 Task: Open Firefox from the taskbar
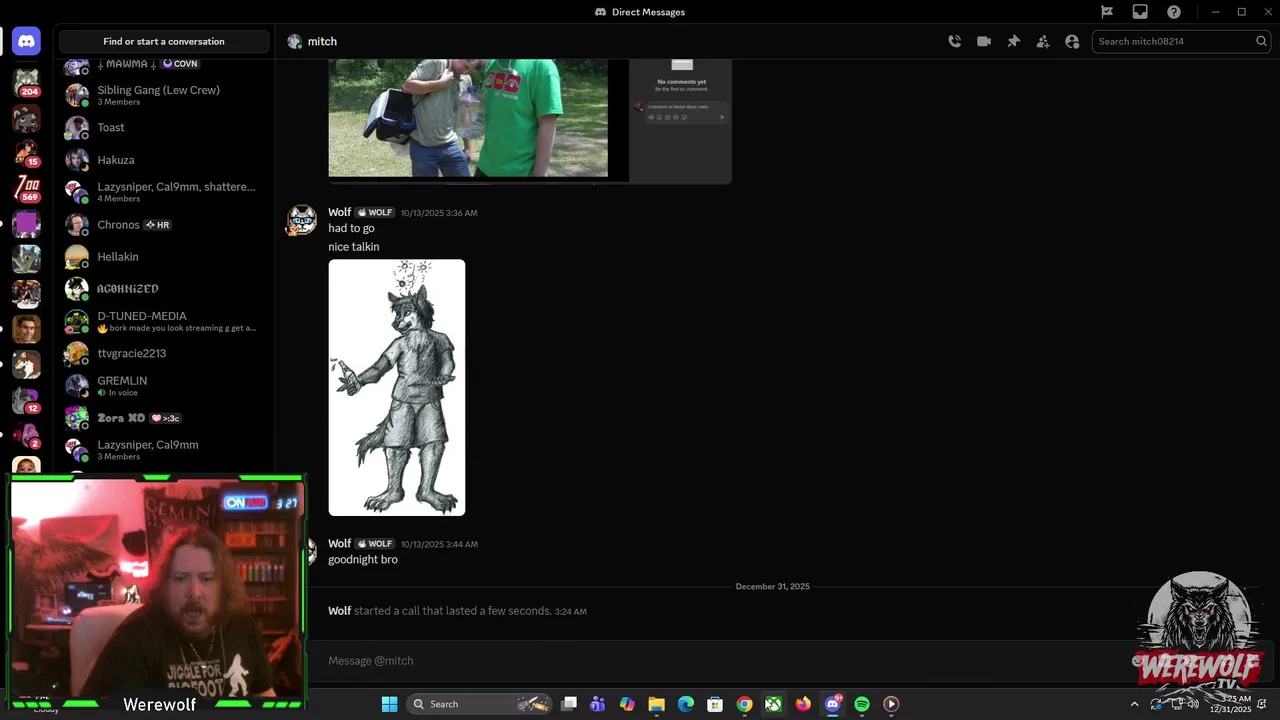point(803,704)
